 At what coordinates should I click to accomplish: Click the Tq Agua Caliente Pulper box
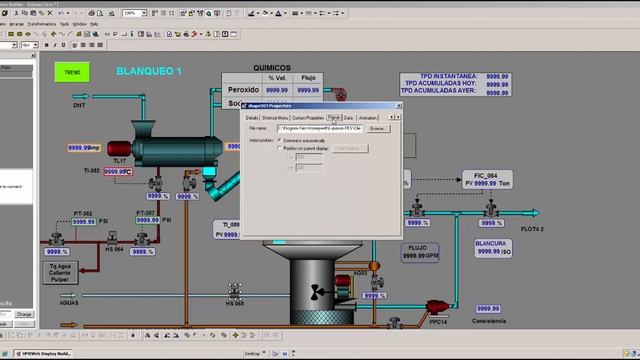pos(60,273)
